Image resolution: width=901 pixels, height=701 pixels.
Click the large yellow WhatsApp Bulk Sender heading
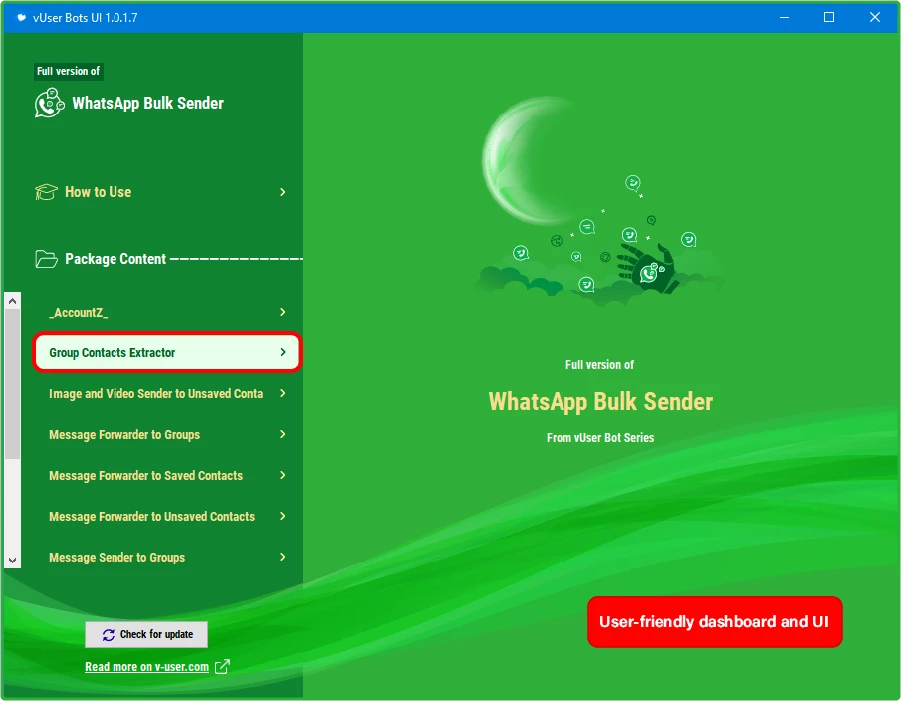click(x=600, y=402)
